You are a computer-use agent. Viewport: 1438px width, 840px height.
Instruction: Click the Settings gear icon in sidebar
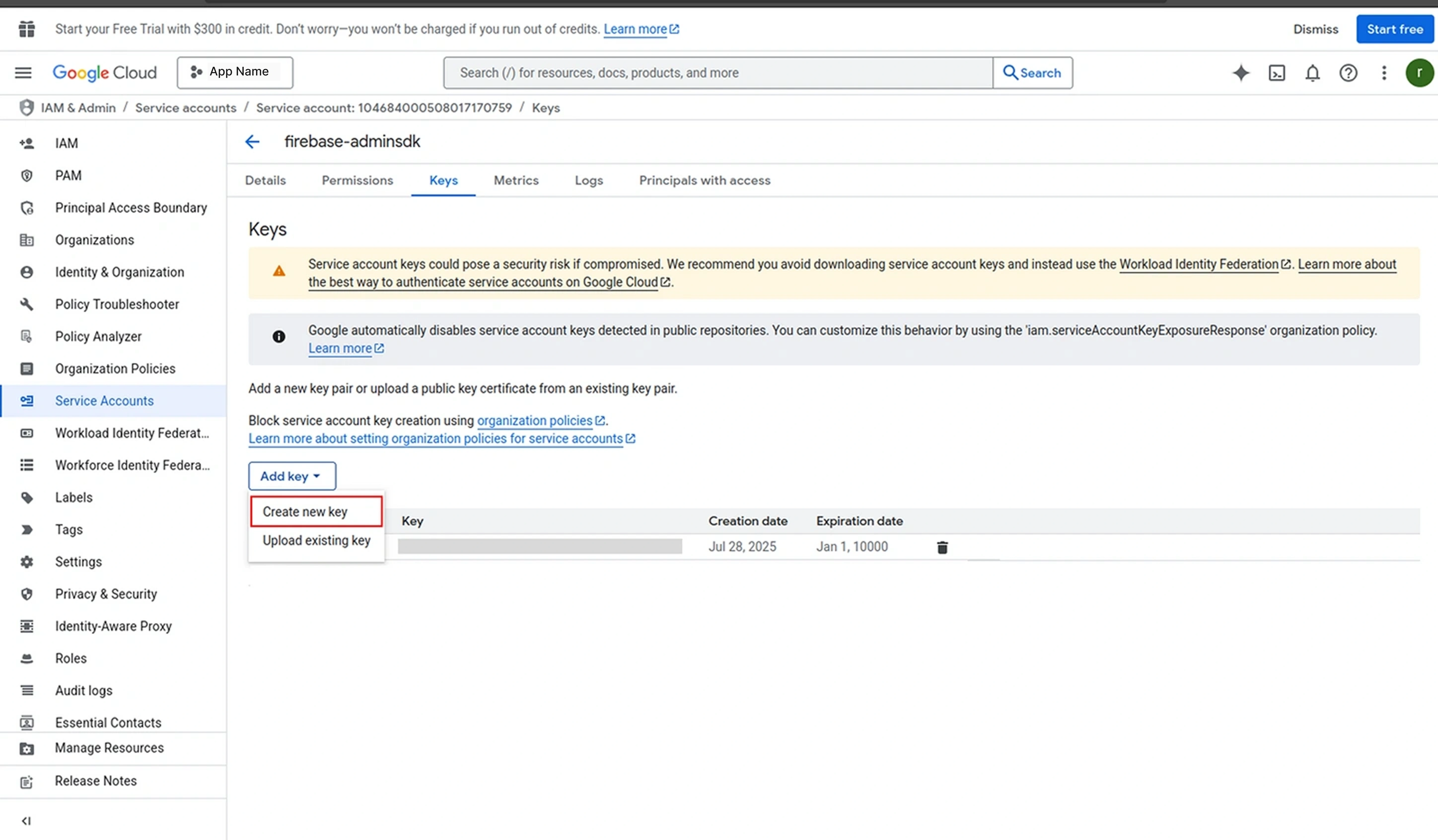pyautogui.click(x=27, y=561)
